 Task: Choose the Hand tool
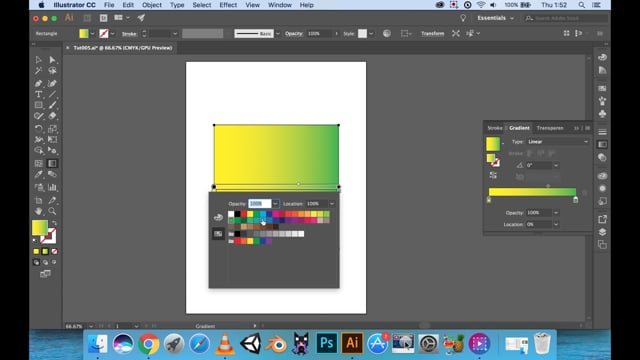(x=38, y=211)
